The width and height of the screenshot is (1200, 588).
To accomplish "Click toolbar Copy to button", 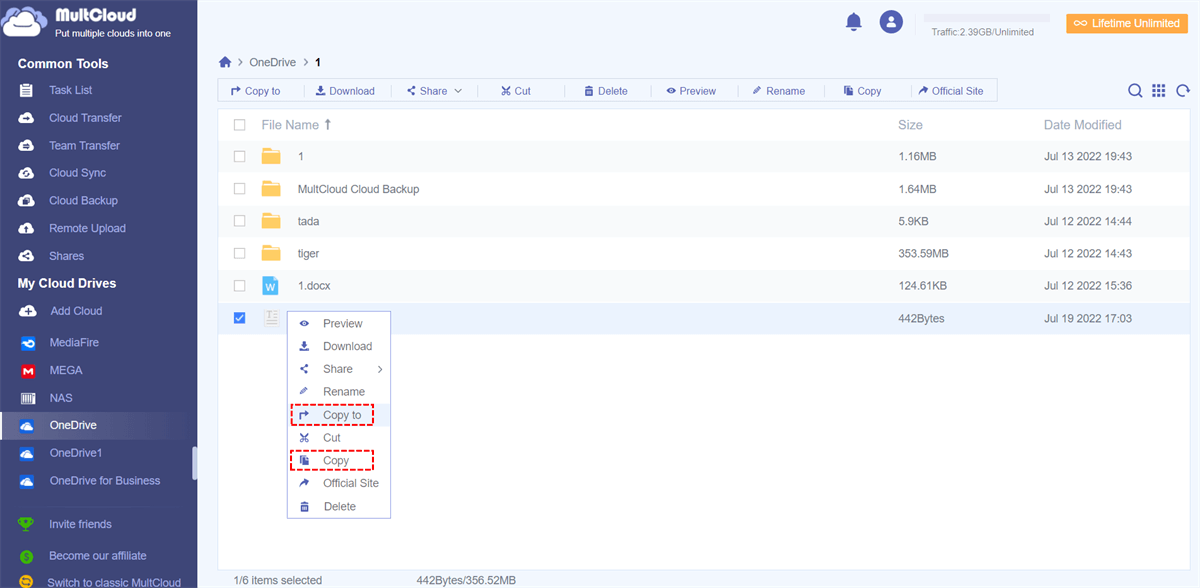I will pyautogui.click(x=255, y=91).
